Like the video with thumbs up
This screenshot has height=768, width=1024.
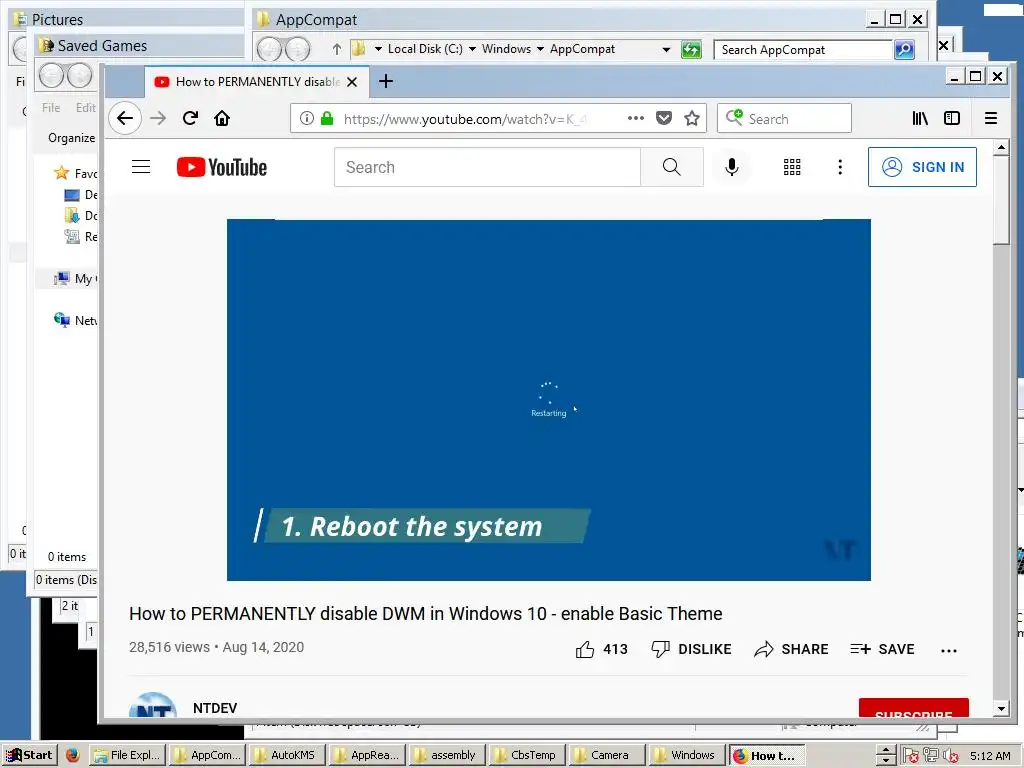point(585,649)
